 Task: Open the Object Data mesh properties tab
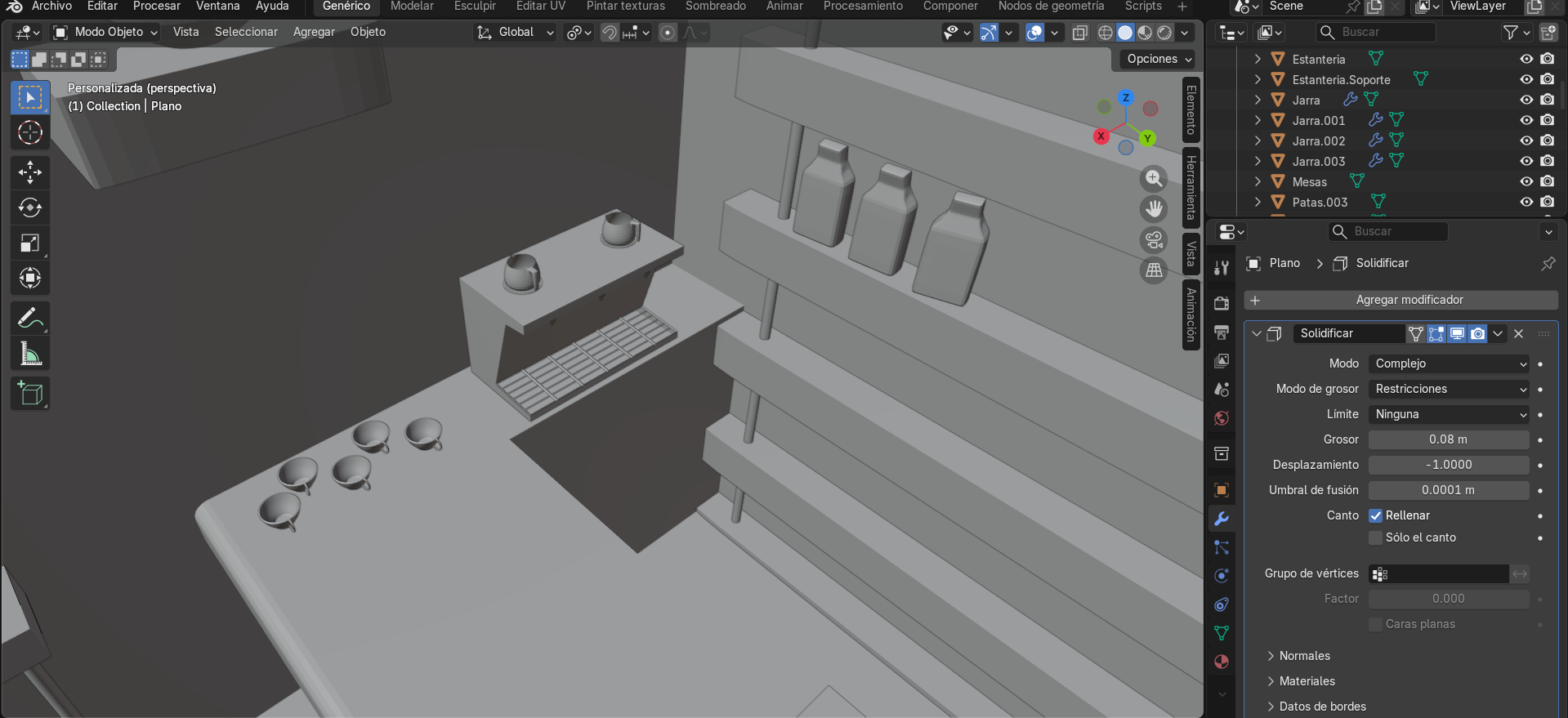click(1222, 633)
